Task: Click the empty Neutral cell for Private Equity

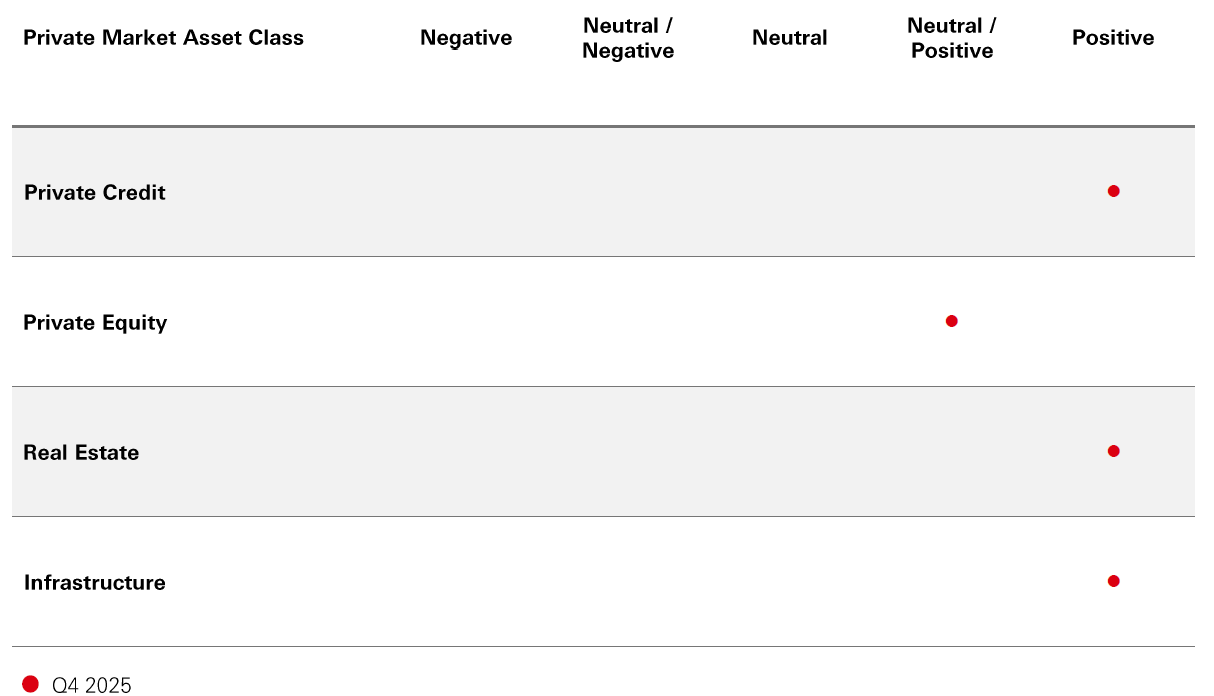Action: click(790, 321)
